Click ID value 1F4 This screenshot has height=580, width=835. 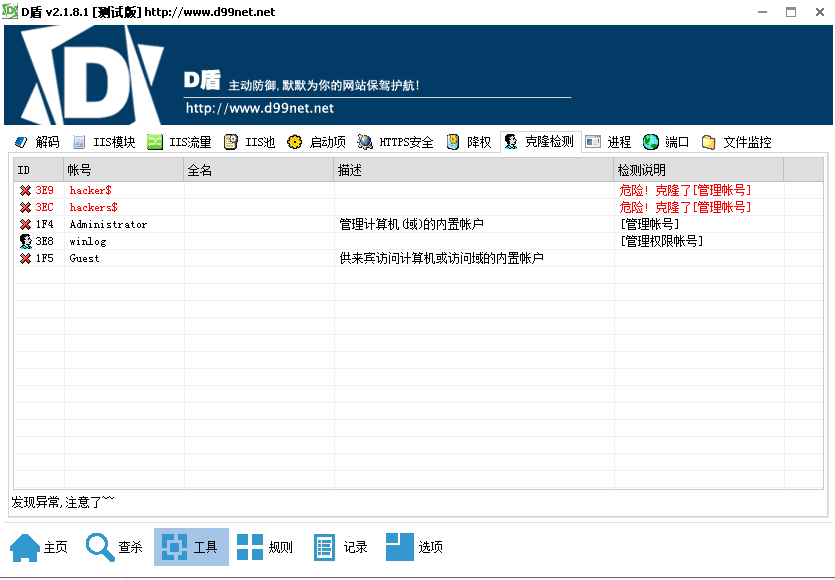pos(45,224)
